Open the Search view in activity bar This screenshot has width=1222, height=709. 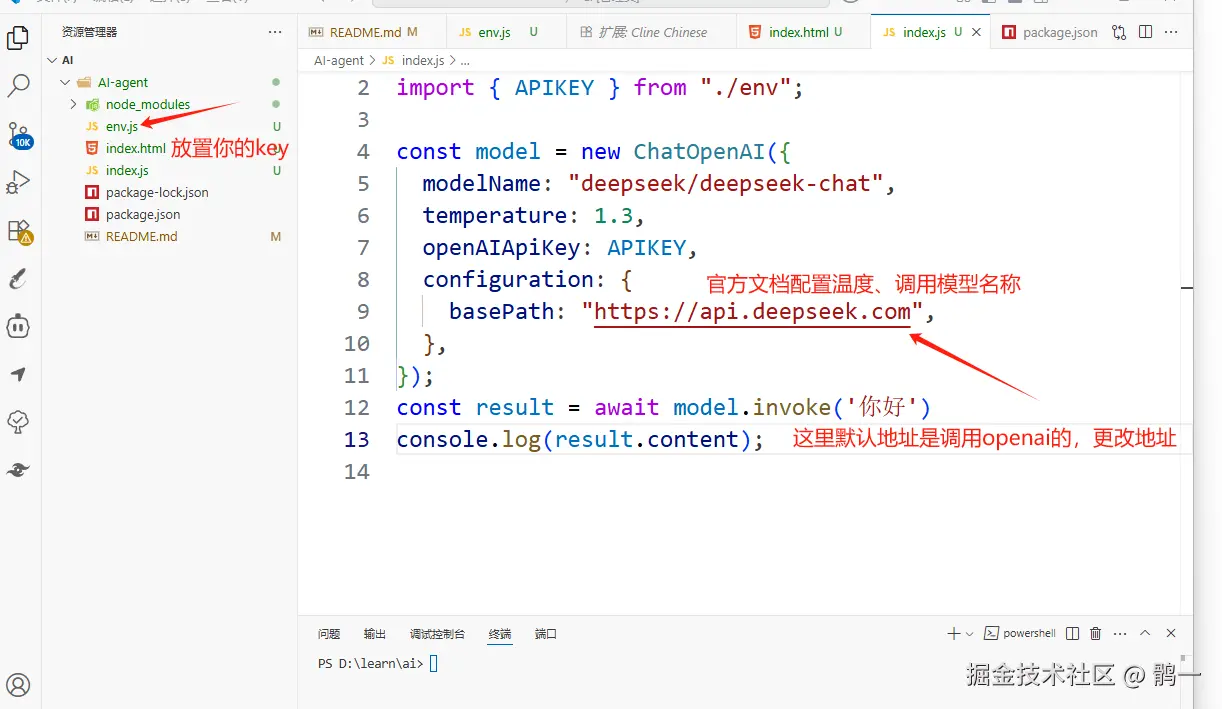[x=18, y=86]
